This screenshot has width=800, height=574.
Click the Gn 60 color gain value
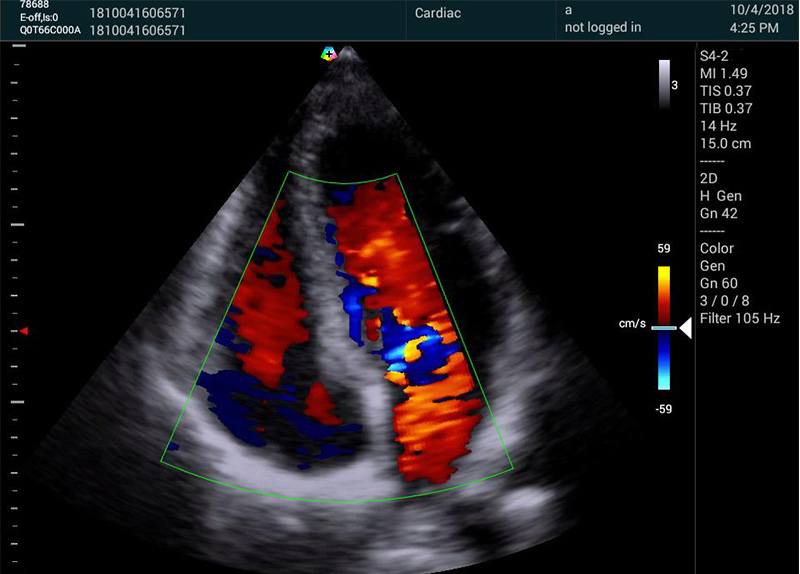720,283
